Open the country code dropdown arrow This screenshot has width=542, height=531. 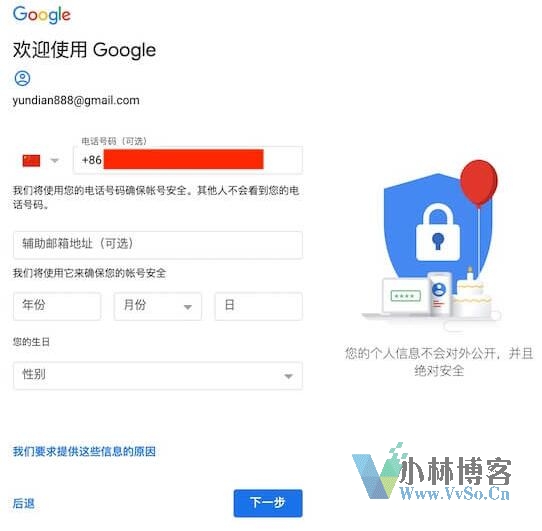(x=55, y=160)
